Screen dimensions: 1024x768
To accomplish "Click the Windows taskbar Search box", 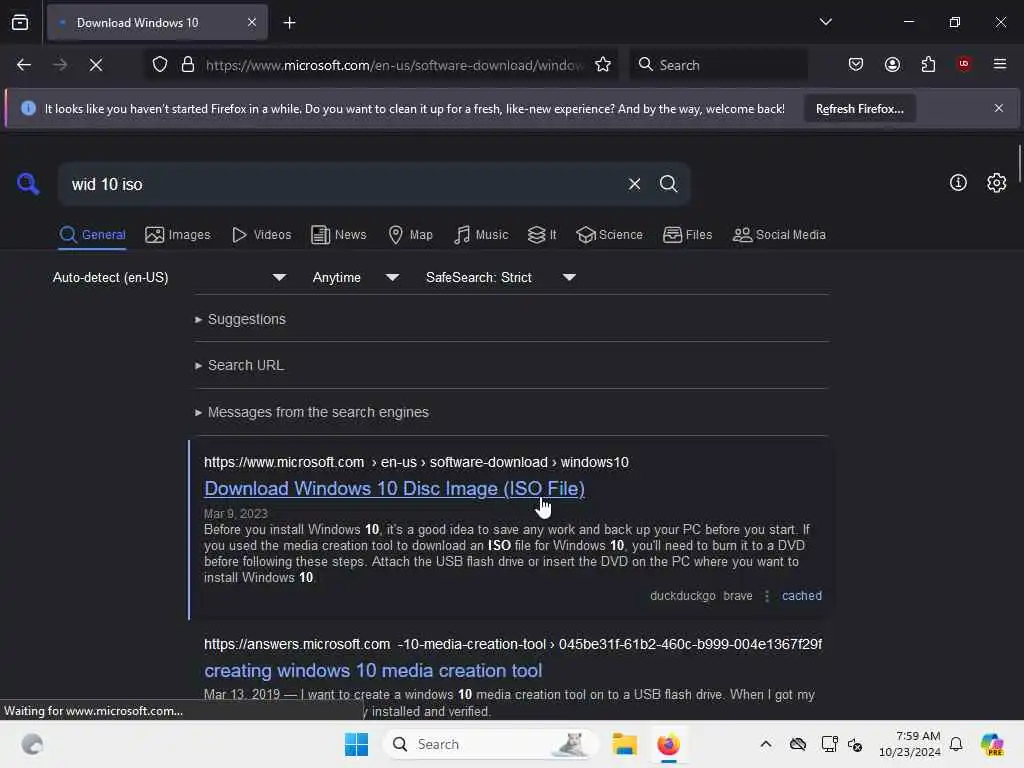I will 490,744.
